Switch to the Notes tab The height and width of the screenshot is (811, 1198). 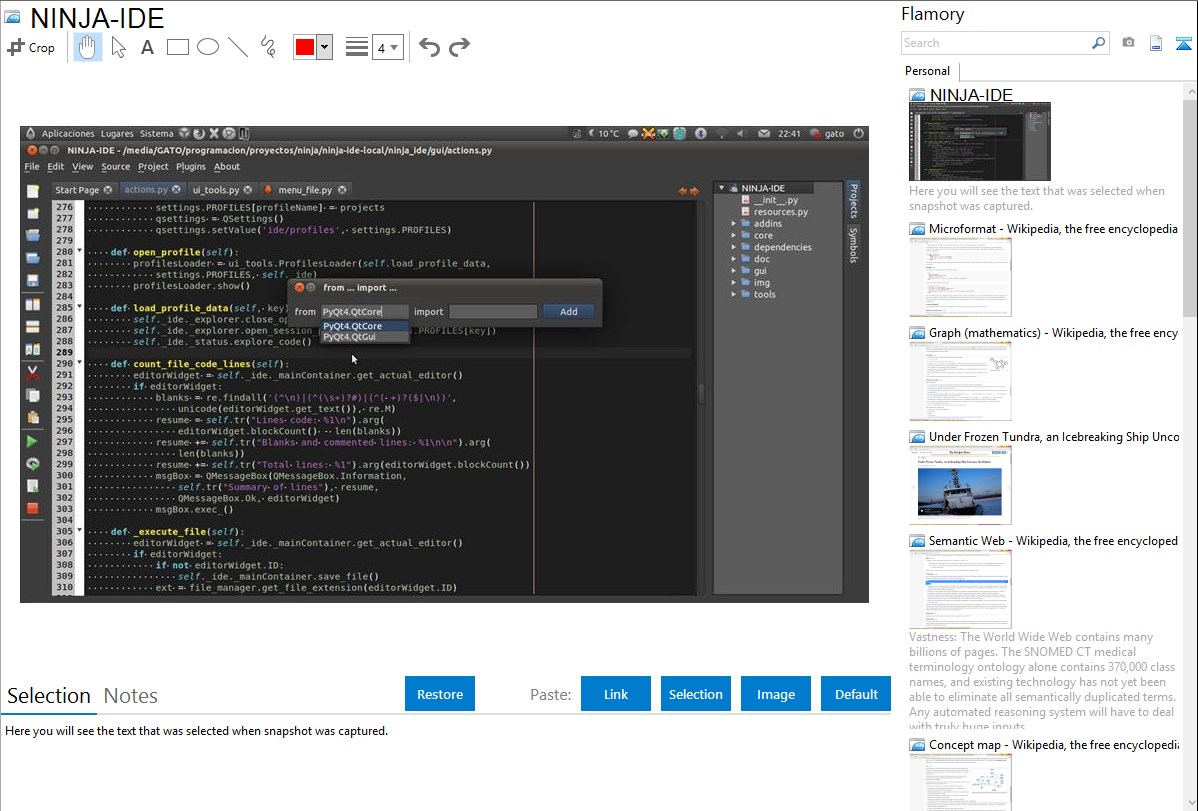tap(131, 696)
